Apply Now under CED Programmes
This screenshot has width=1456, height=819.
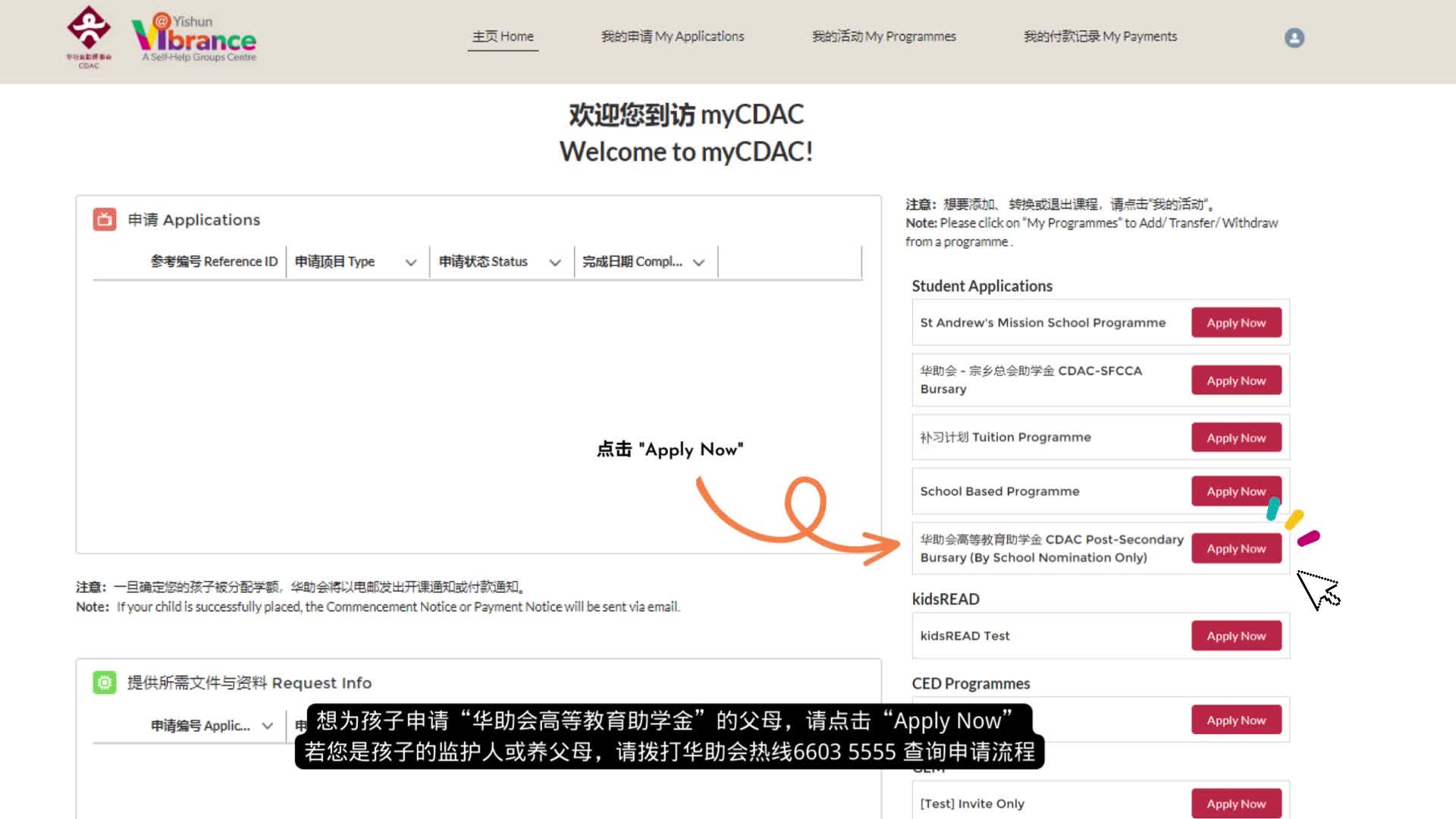coord(1236,720)
